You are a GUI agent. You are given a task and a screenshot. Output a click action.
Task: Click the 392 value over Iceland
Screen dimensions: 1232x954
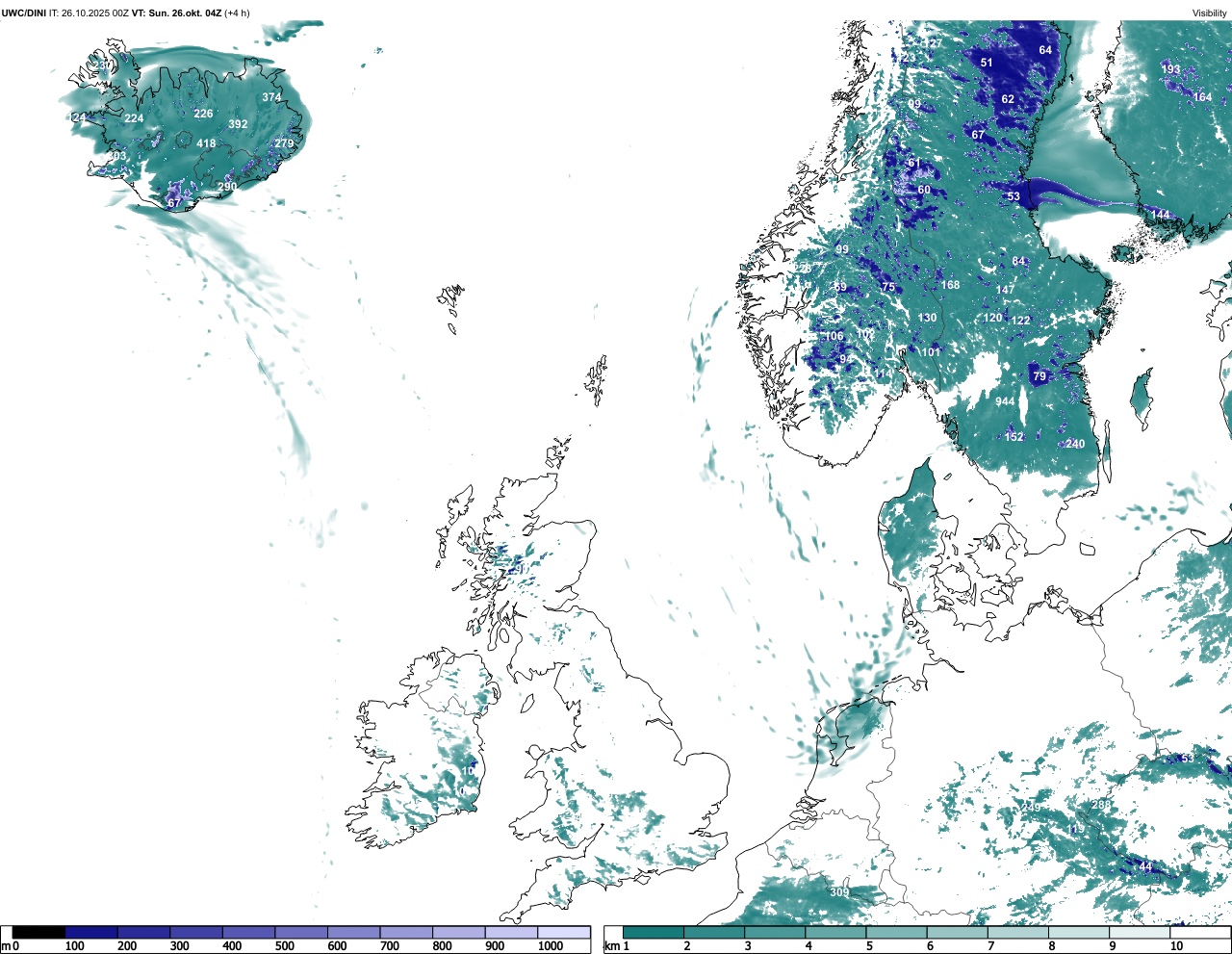coord(238,124)
